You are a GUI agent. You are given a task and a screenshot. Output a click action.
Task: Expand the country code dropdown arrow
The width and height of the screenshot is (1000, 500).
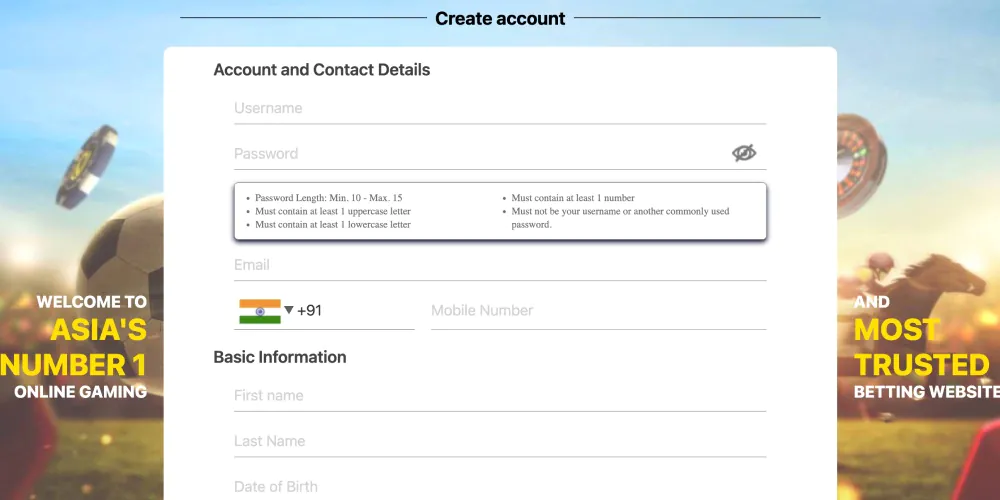coord(289,310)
